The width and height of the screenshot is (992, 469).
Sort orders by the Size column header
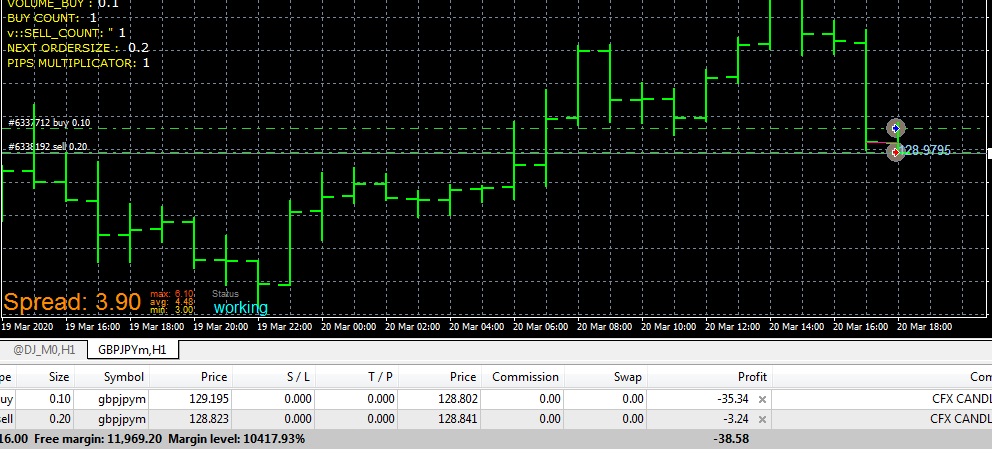pos(59,377)
